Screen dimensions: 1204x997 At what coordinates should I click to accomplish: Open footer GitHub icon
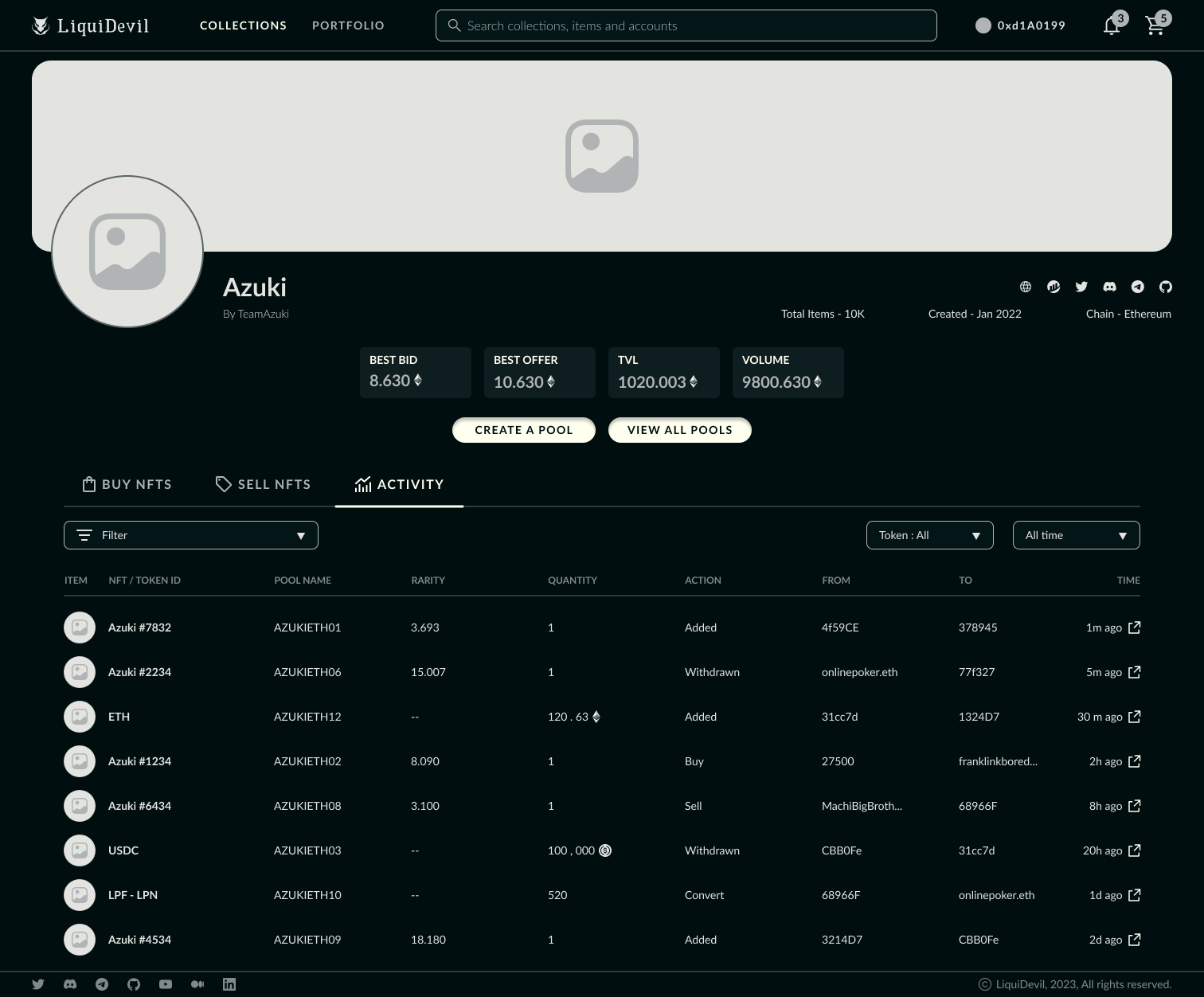click(134, 984)
